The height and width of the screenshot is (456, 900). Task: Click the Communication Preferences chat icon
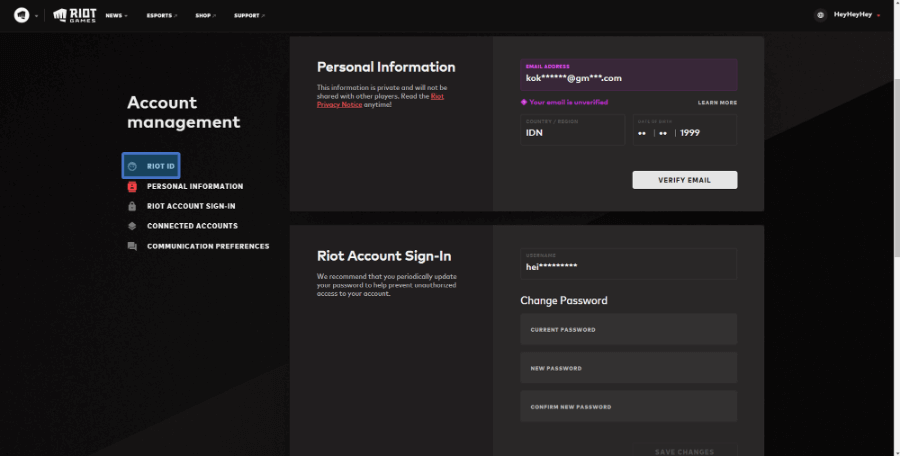(x=132, y=246)
